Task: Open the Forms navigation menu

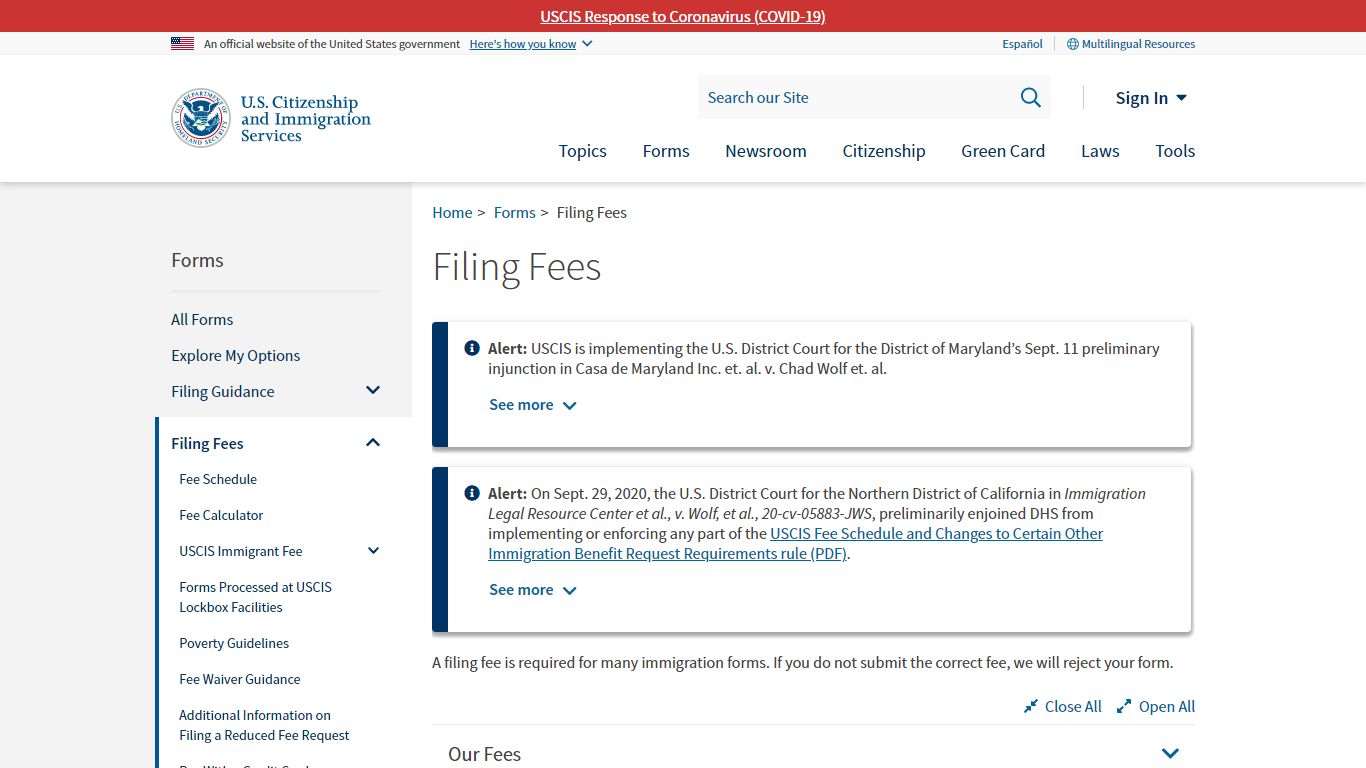Action: [666, 151]
